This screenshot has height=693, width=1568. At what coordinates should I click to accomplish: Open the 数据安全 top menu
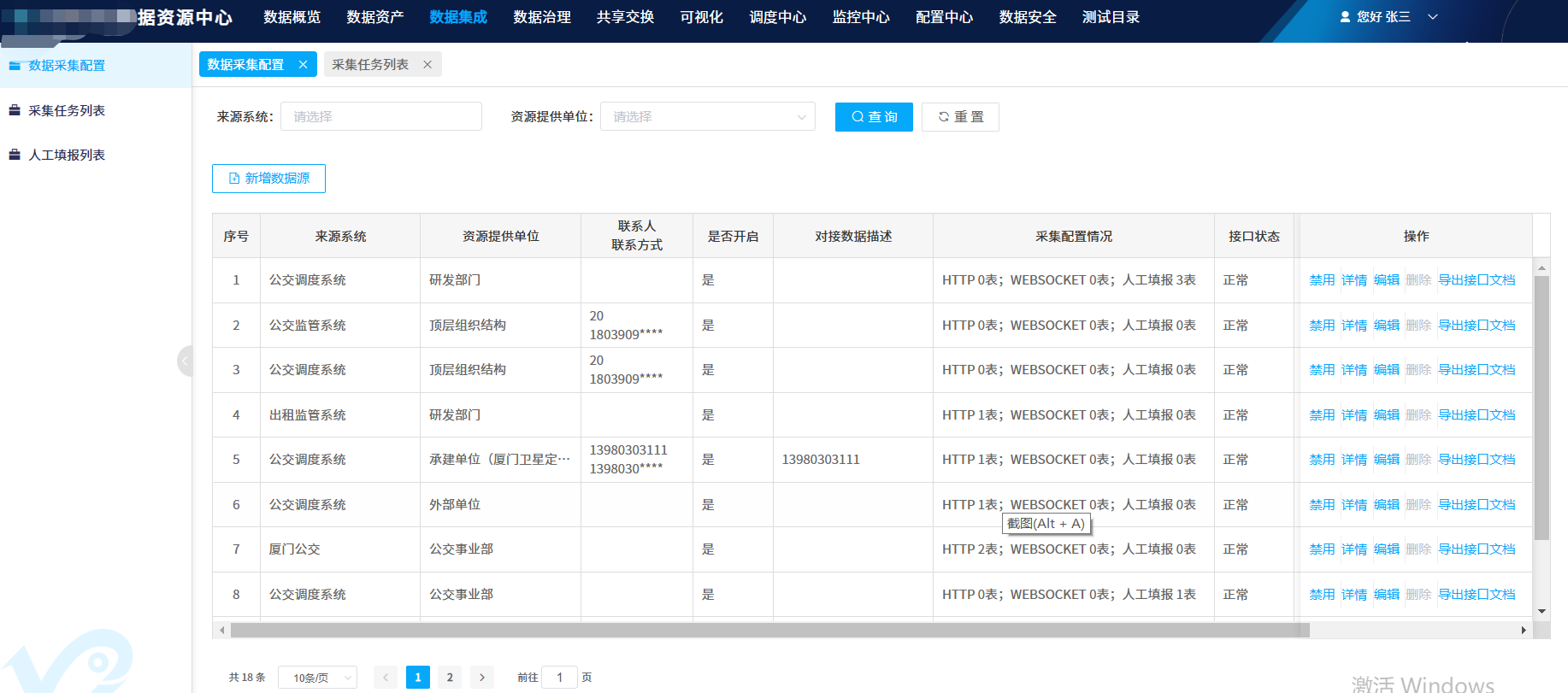(1028, 17)
